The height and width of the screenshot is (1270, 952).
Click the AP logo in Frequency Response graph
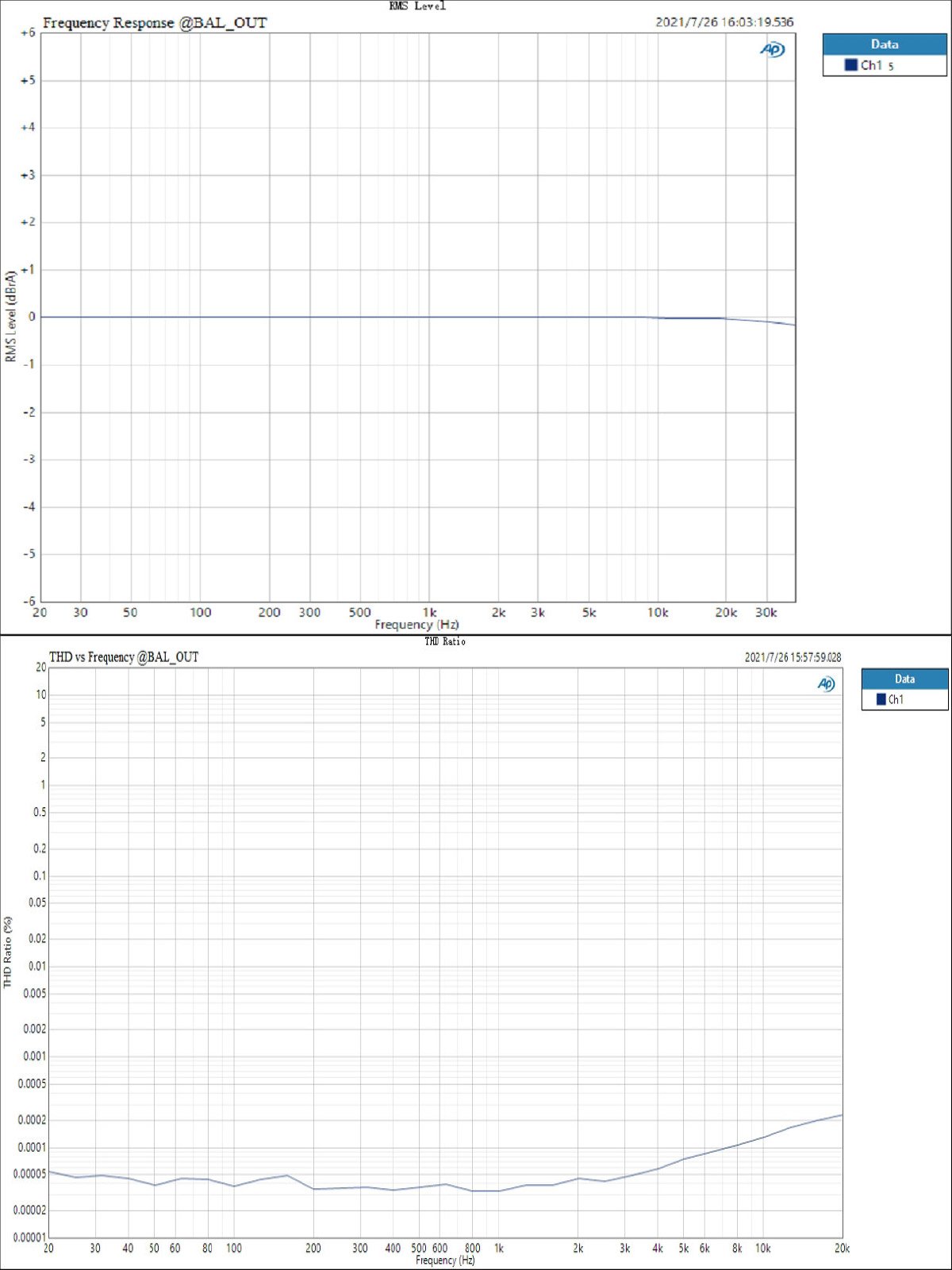point(772,50)
